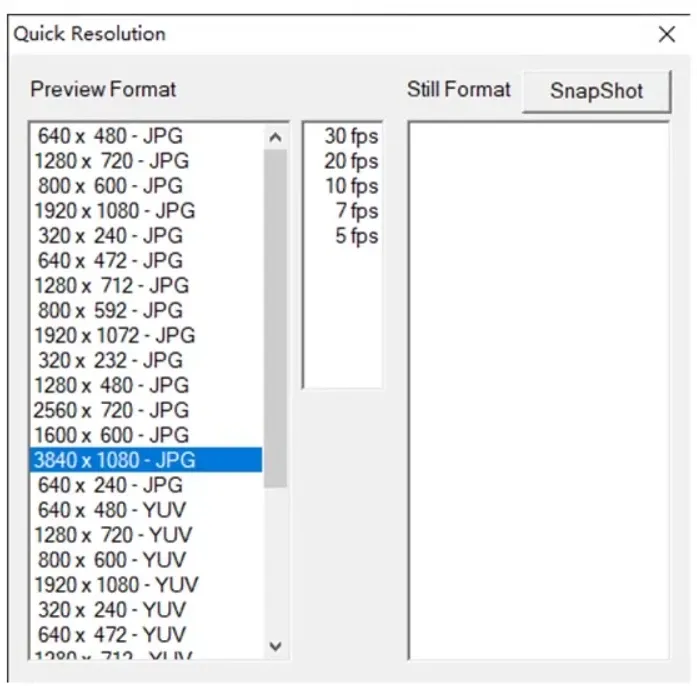The height and width of the screenshot is (686, 697).
Task: Select 640 x 472 - JPG preview format
Action: point(146,261)
